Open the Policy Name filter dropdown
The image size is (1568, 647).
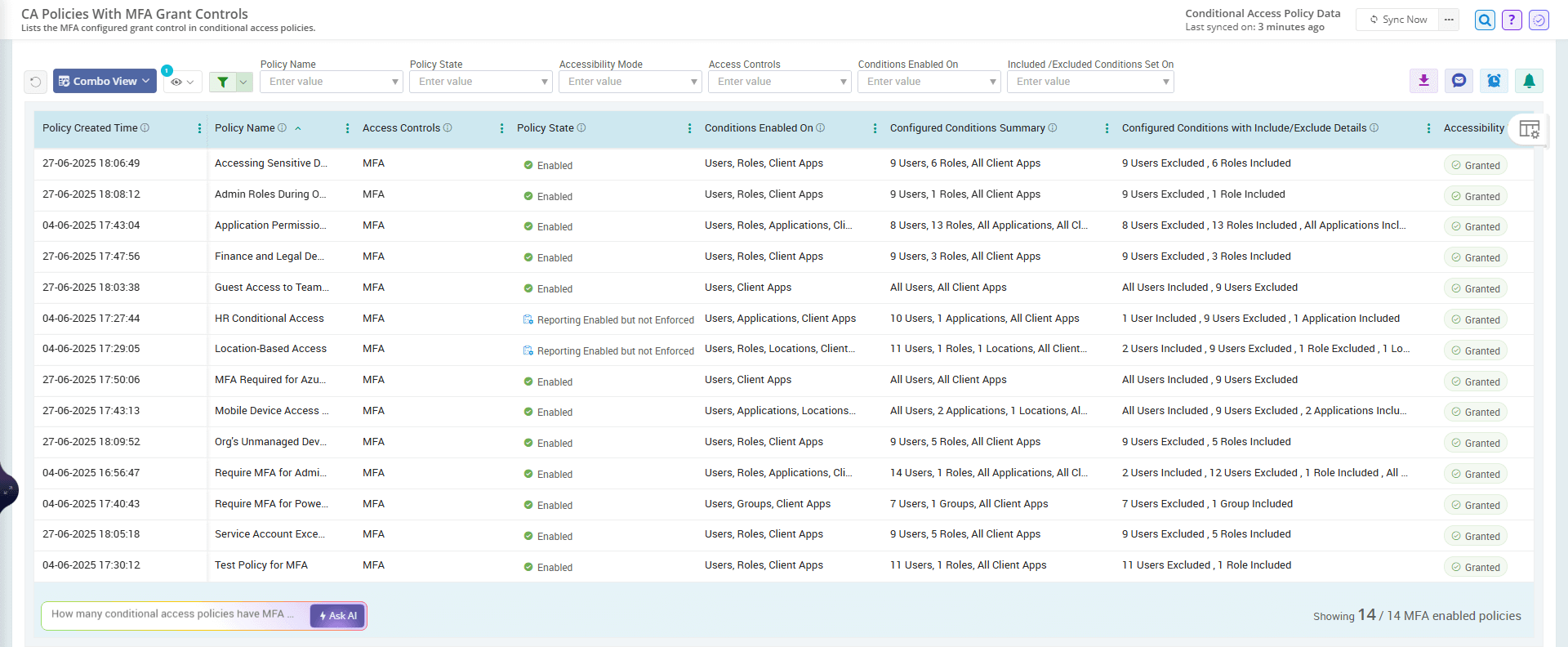pyautogui.click(x=331, y=82)
